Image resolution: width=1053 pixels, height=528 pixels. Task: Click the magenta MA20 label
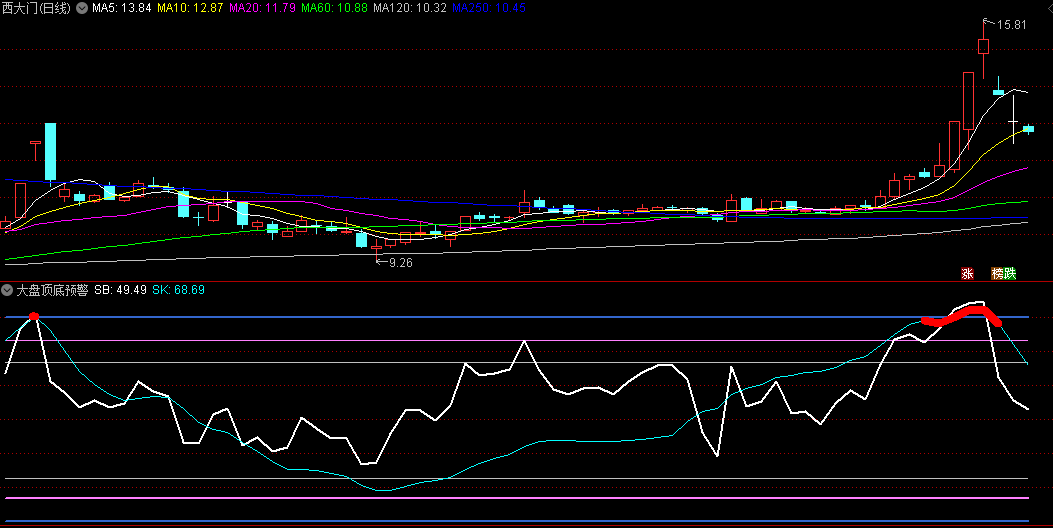pyautogui.click(x=262, y=8)
